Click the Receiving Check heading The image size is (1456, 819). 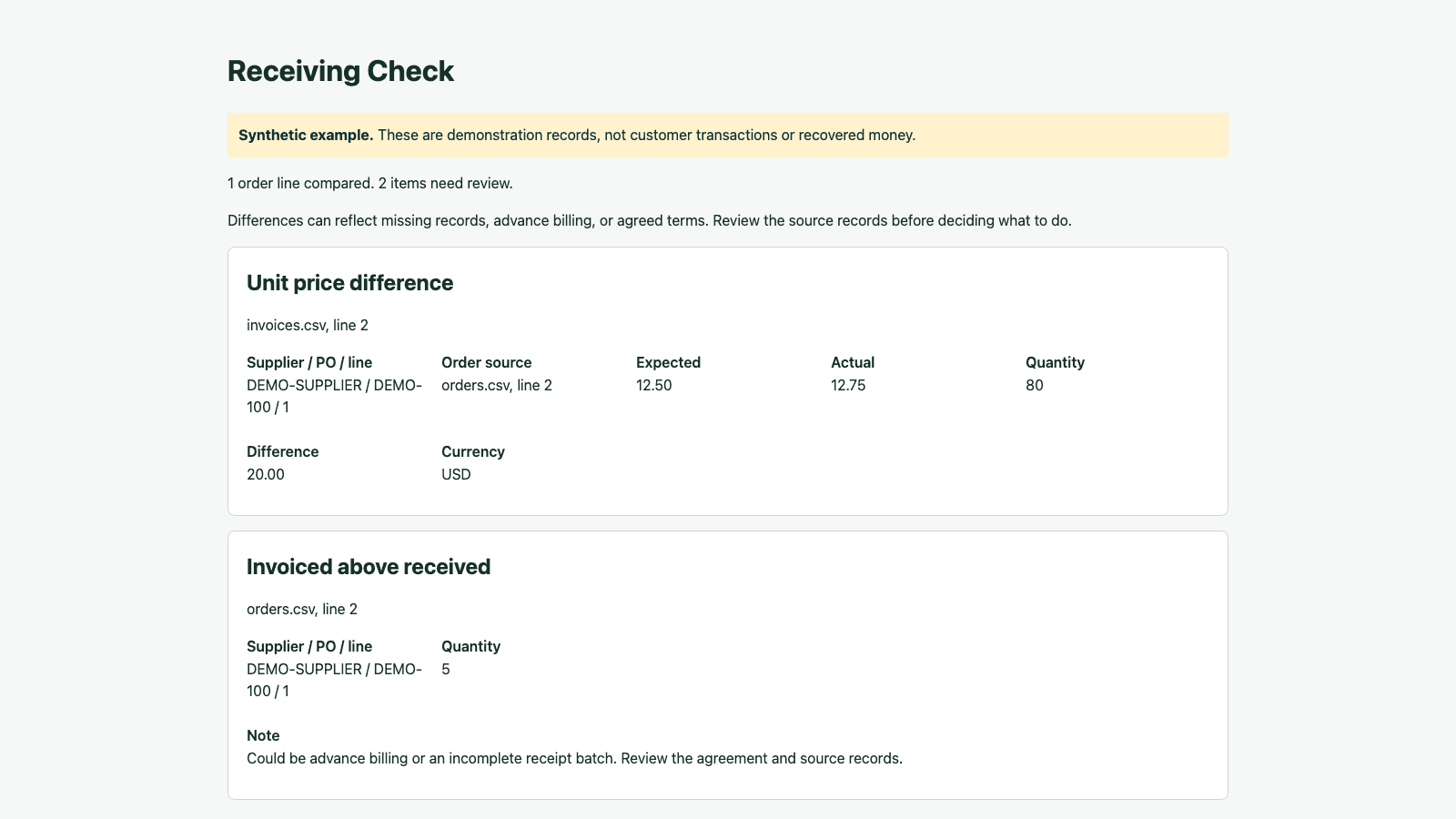[340, 71]
